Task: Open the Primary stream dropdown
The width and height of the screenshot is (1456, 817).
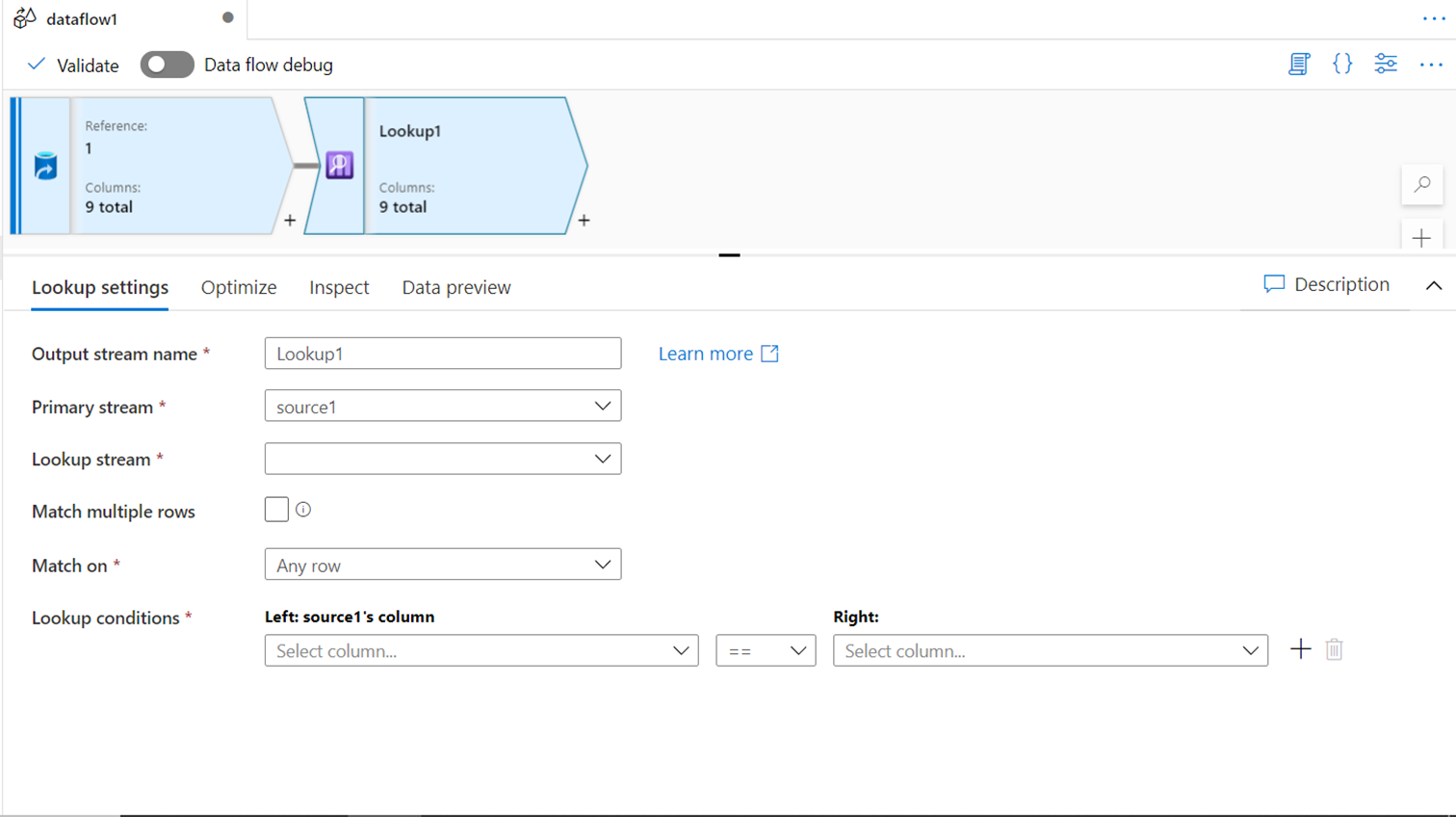Action: pyautogui.click(x=443, y=407)
